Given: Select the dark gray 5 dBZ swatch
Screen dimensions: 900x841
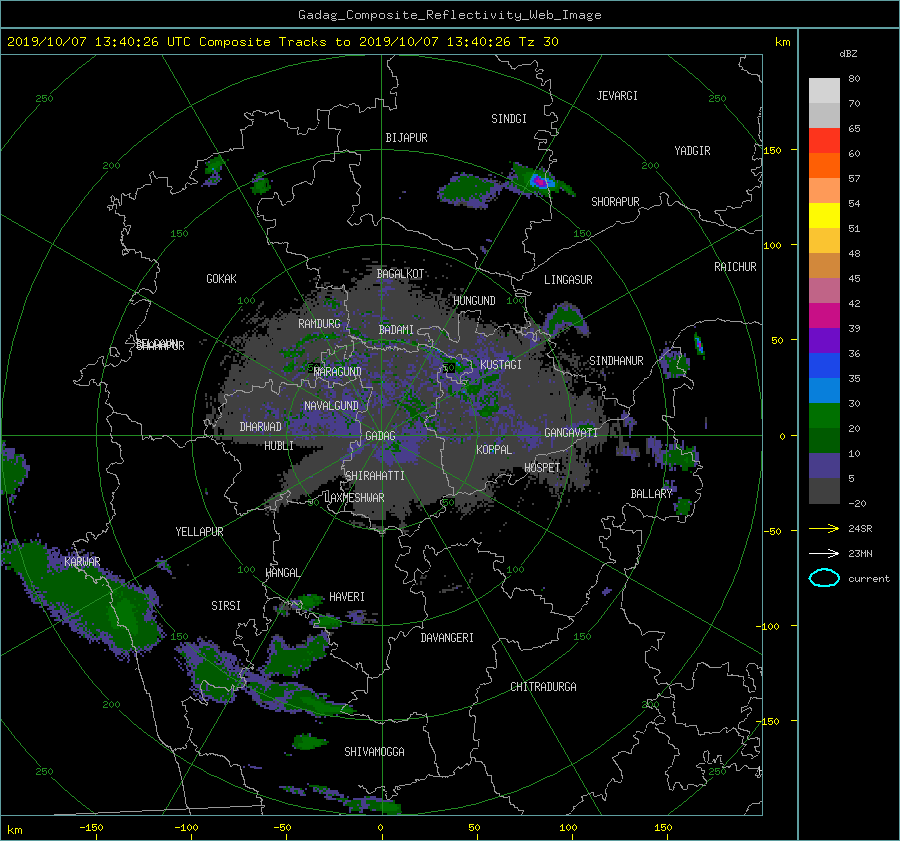Looking at the screenshot, I should 824,491.
